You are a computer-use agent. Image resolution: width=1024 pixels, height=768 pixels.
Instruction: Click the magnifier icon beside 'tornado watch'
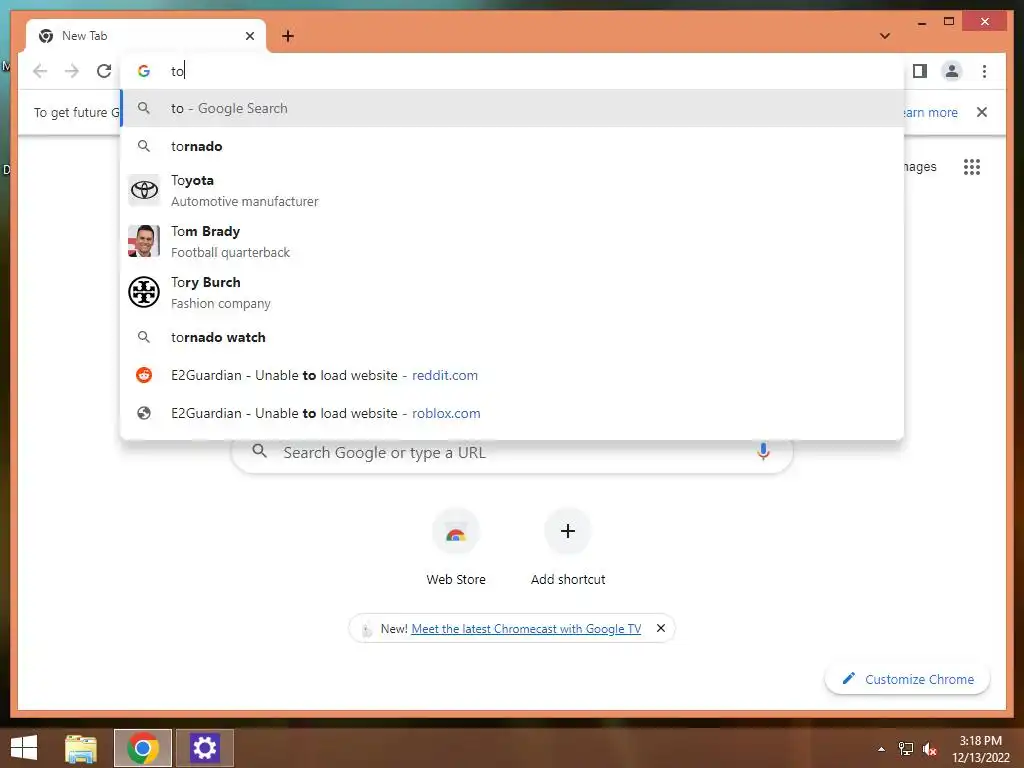(144, 337)
